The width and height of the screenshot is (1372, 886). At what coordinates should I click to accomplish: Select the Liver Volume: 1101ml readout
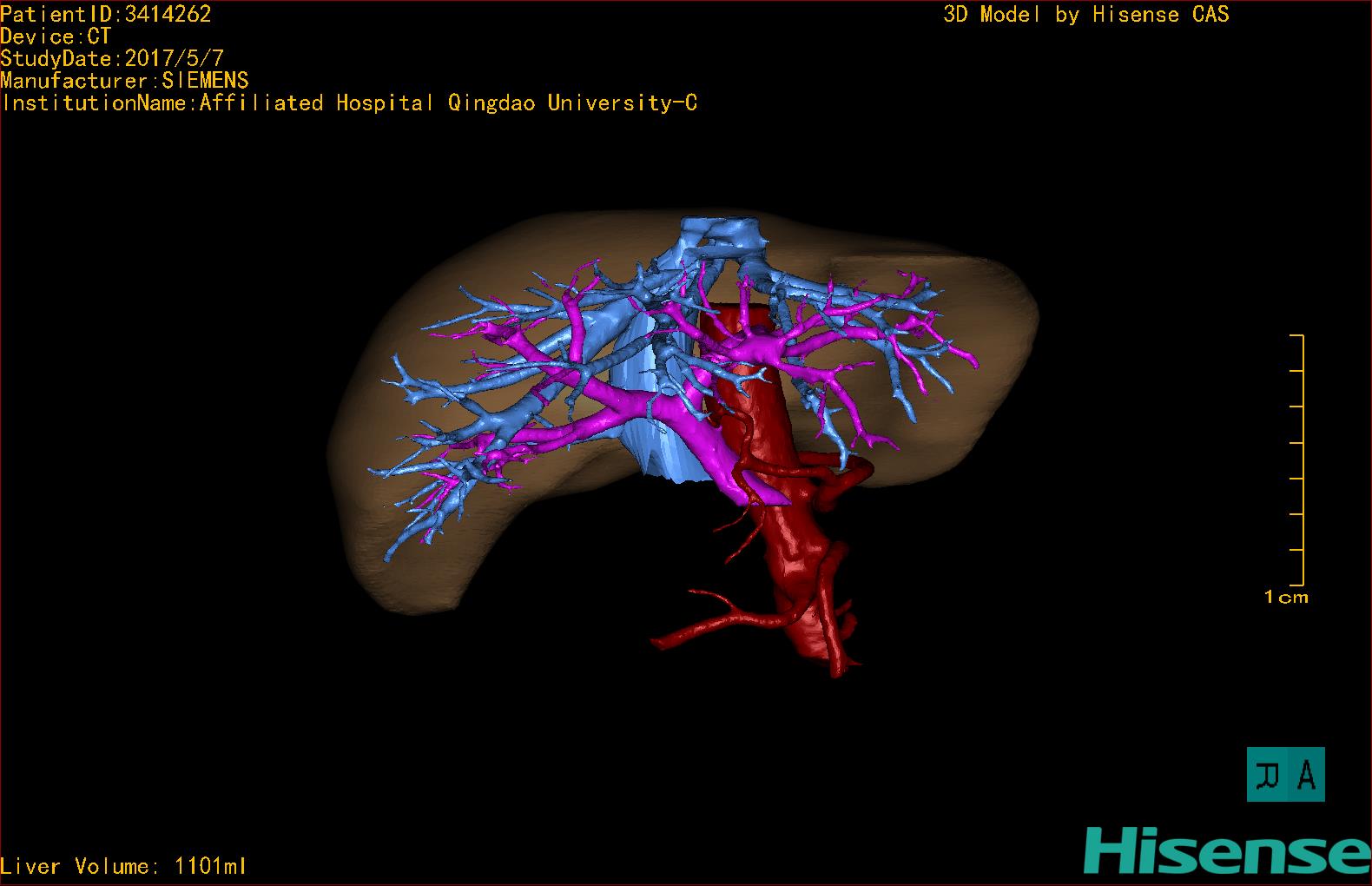coord(123,866)
